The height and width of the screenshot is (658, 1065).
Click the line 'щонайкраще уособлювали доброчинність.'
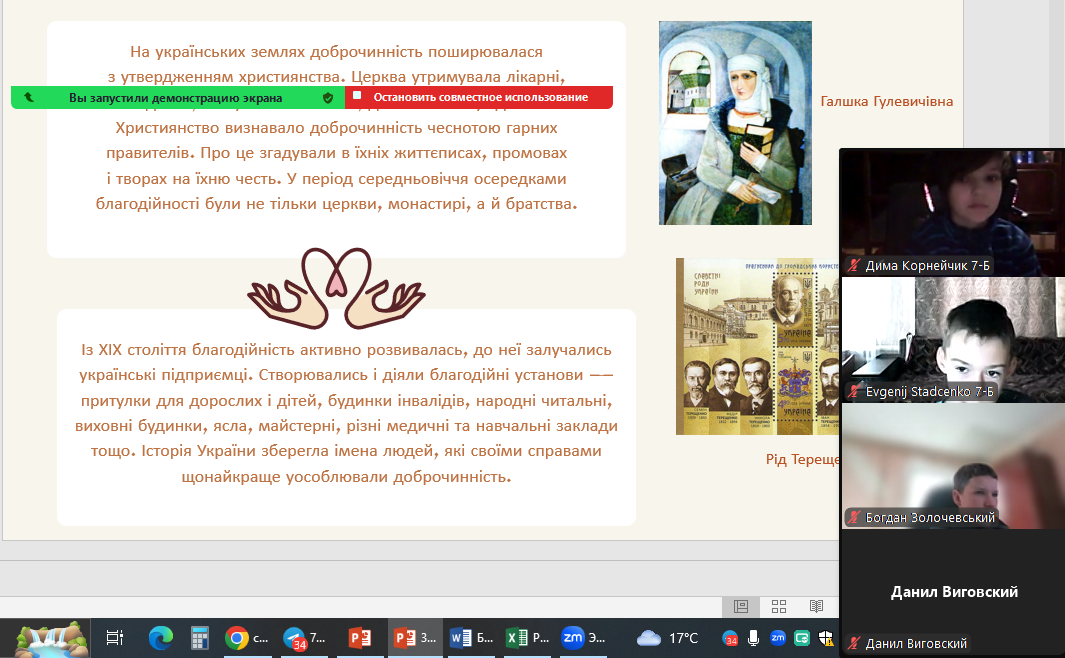tap(346, 477)
